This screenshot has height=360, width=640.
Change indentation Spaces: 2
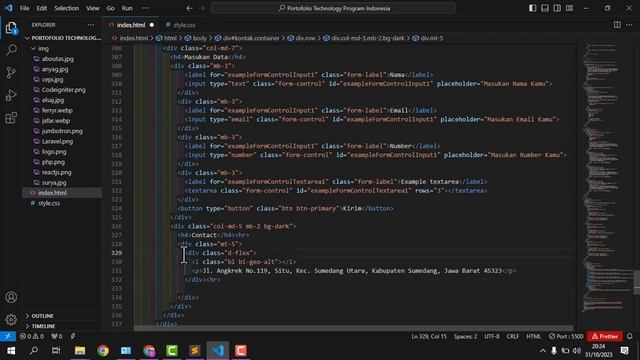coord(465,336)
